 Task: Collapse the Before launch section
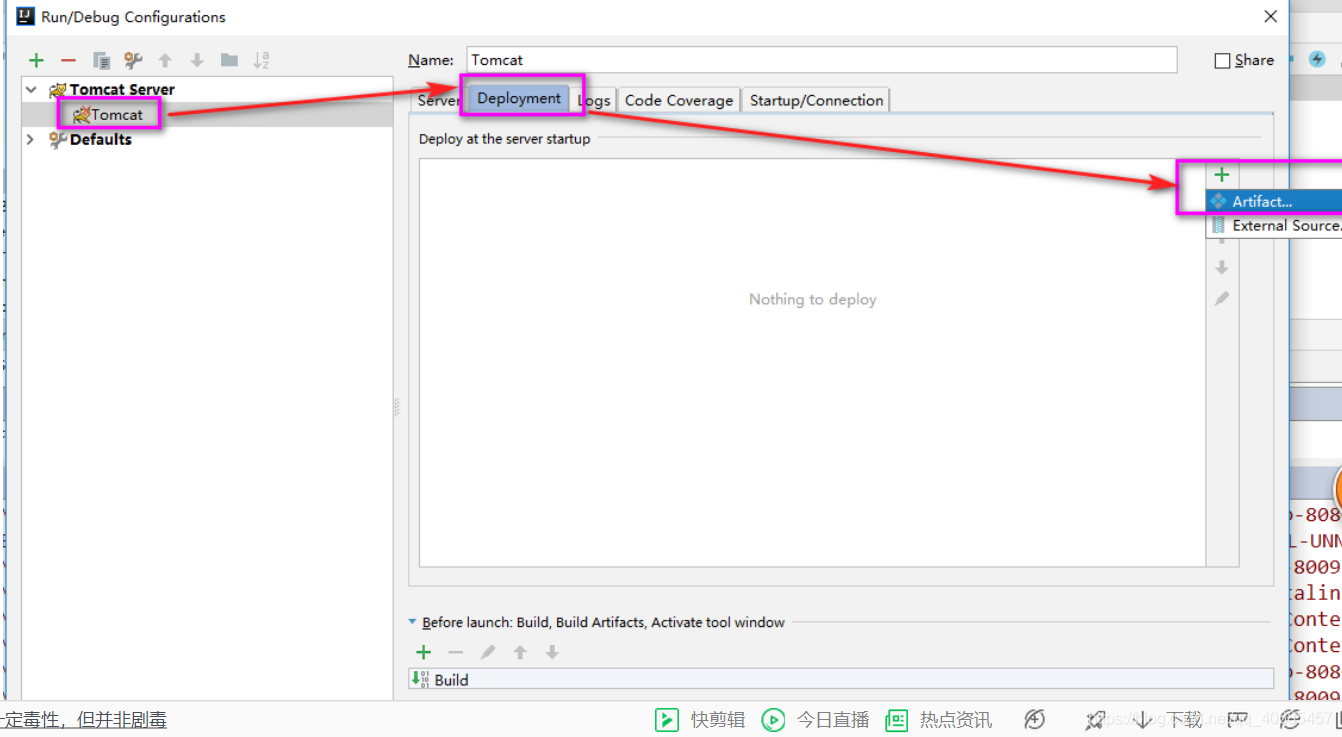click(412, 622)
